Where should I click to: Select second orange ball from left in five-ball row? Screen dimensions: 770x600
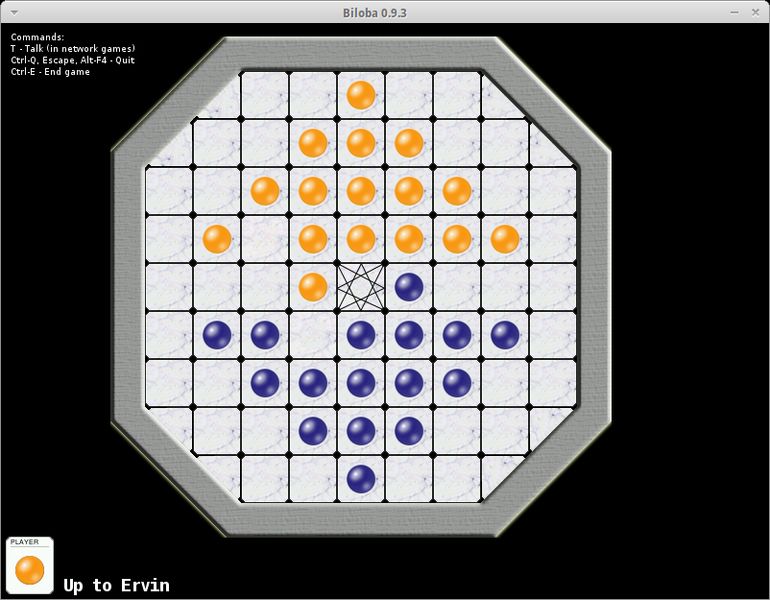[x=313, y=191]
